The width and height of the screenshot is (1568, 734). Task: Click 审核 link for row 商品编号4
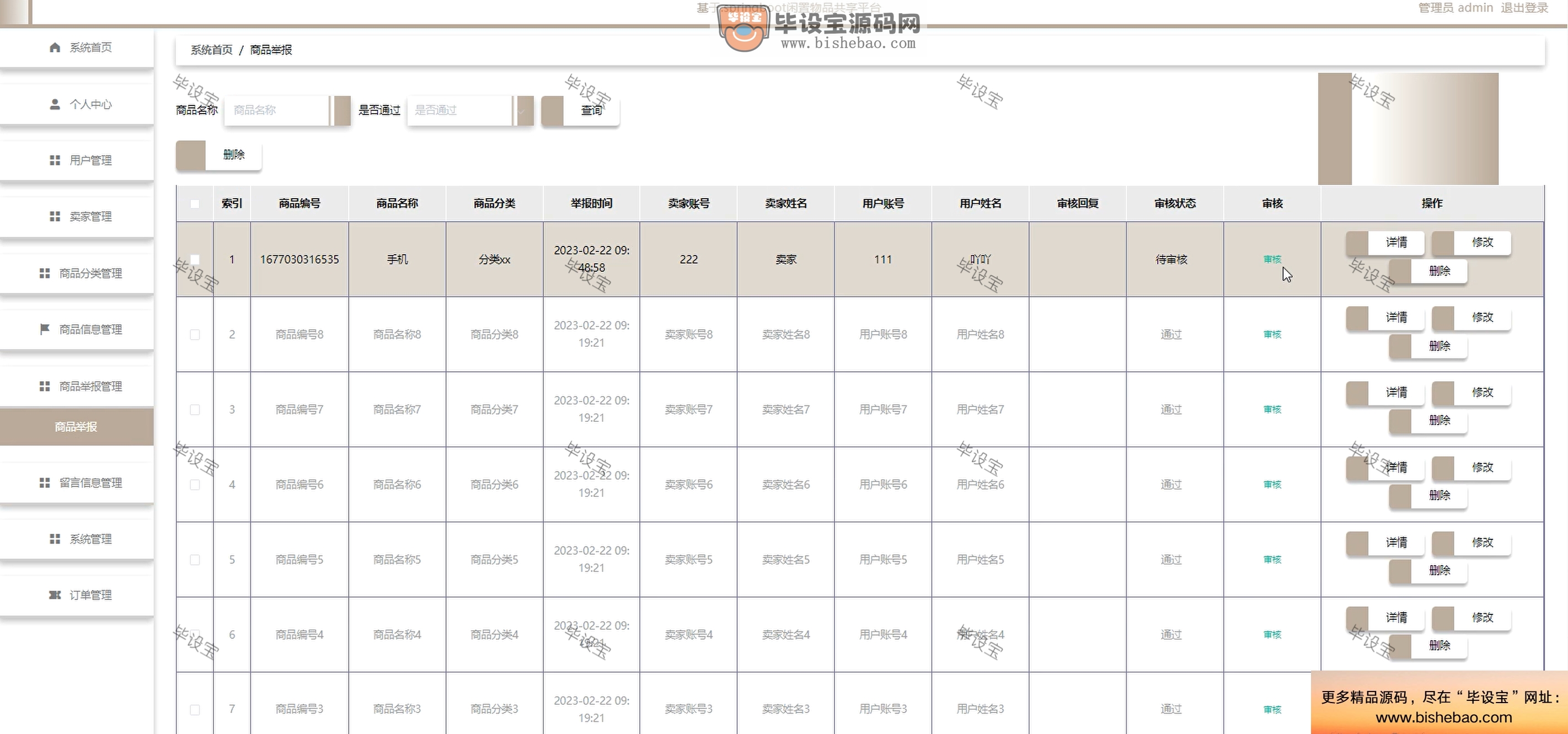pos(1272,635)
